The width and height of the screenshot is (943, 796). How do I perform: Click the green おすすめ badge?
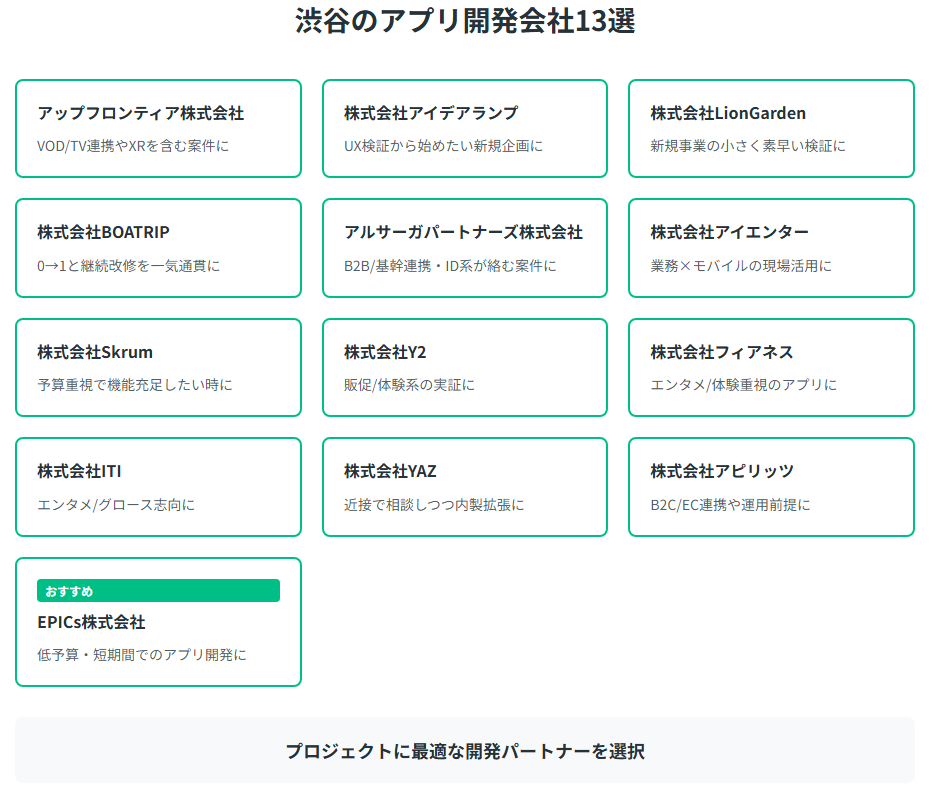(x=158, y=590)
